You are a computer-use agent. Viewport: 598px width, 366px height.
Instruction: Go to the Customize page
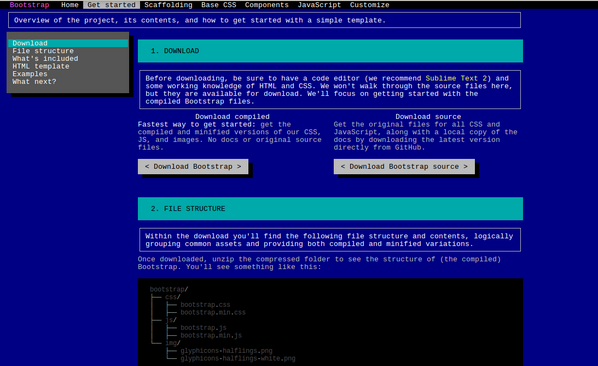[x=370, y=5]
